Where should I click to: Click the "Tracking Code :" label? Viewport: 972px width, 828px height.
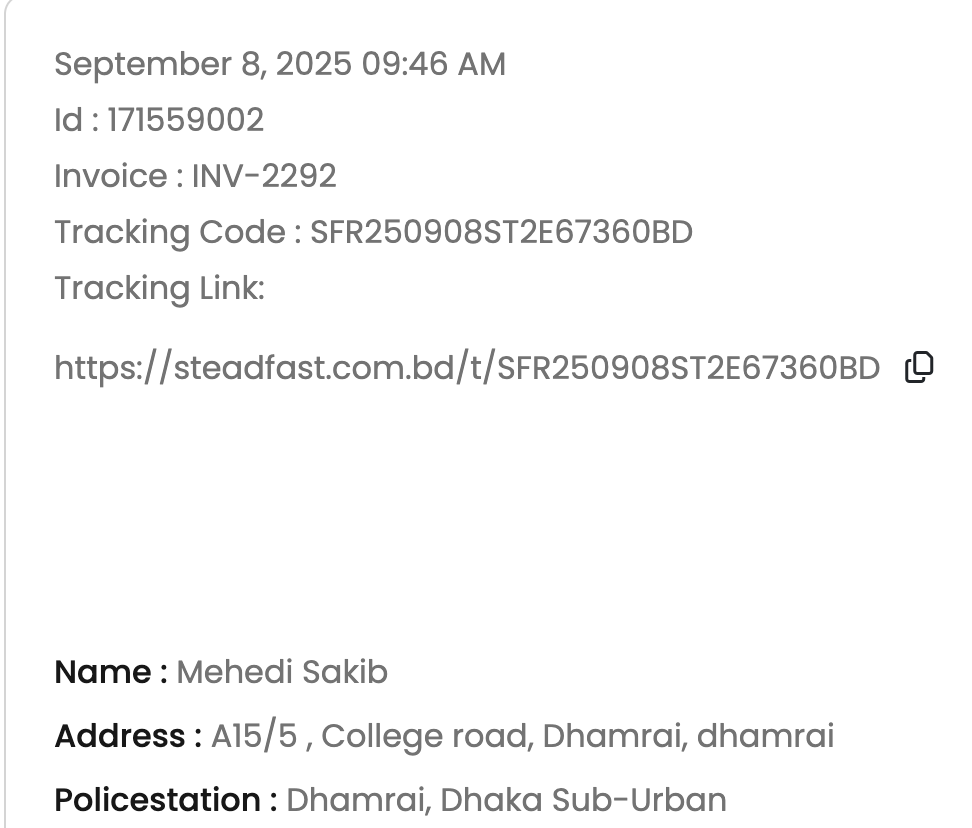tap(177, 232)
